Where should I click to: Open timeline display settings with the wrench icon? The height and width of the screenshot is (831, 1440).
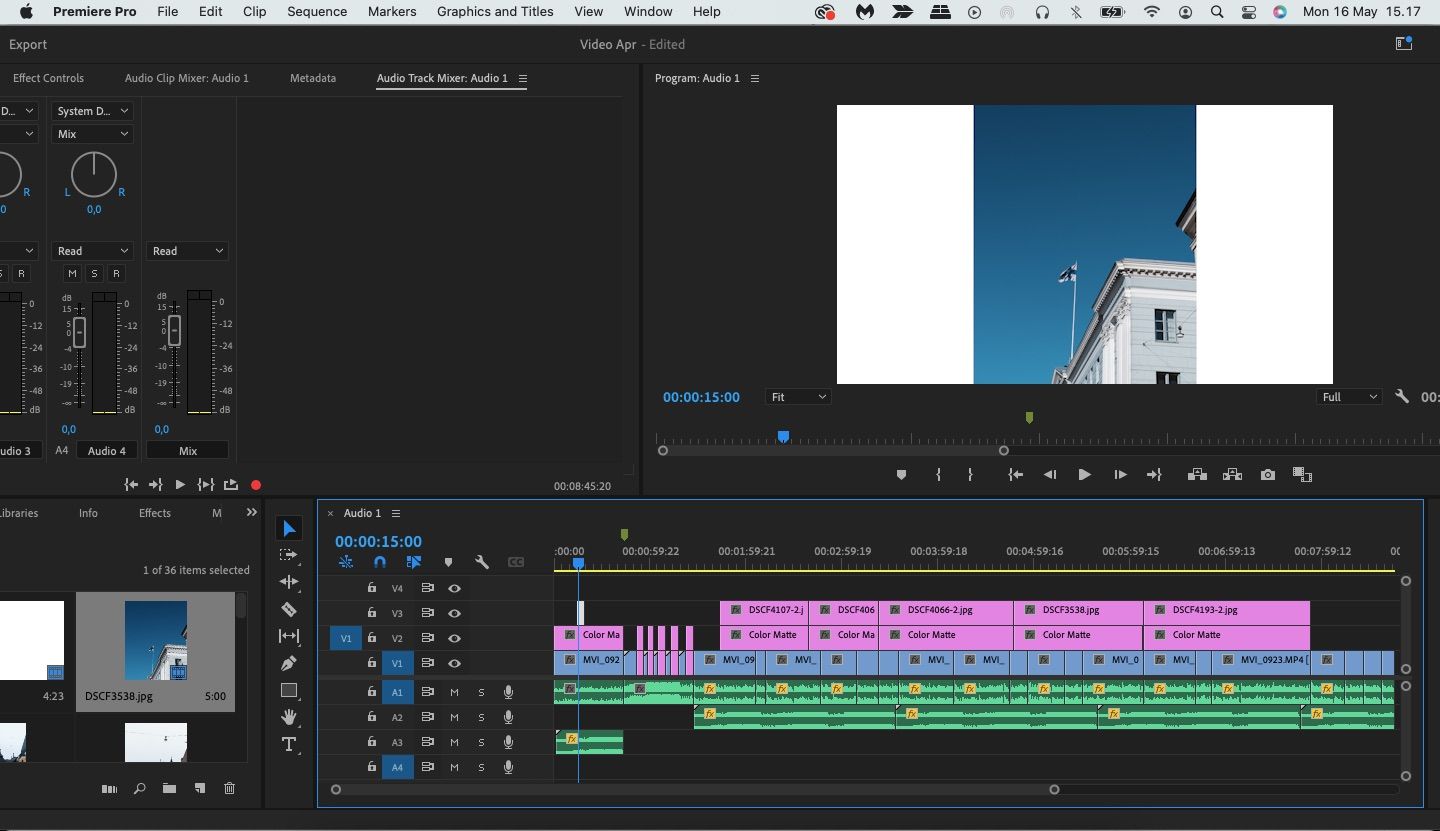[x=482, y=562]
